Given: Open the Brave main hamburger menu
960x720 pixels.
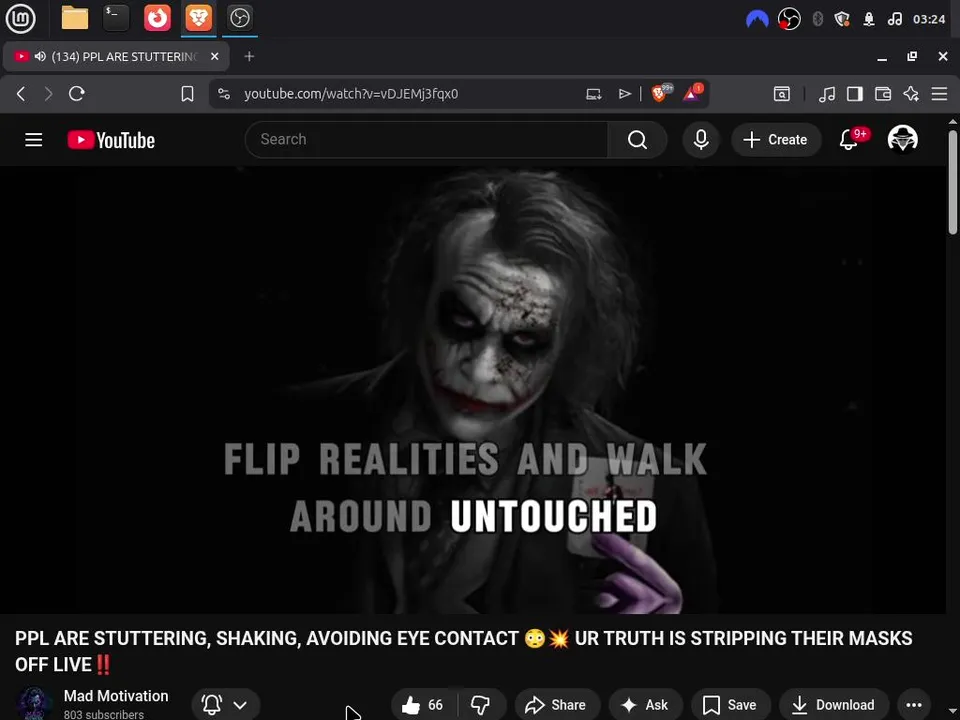Looking at the screenshot, I should (939, 94).
